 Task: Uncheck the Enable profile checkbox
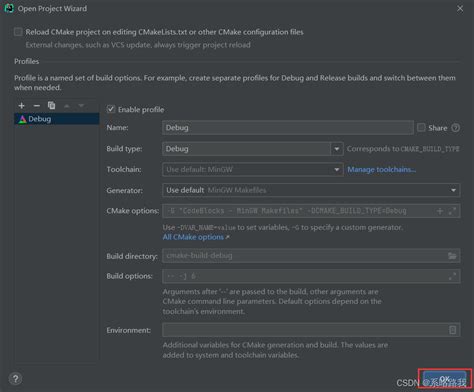point(111,109)
